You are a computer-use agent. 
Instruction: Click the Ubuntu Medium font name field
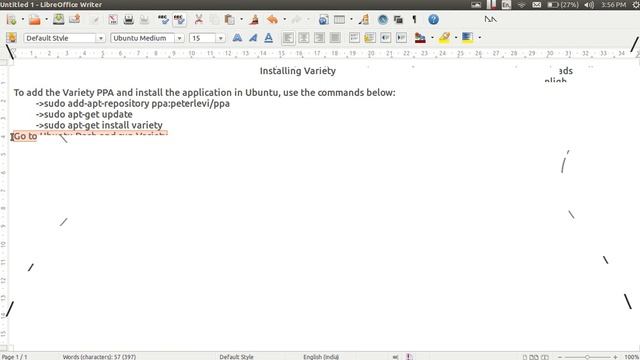pos(143,38)
